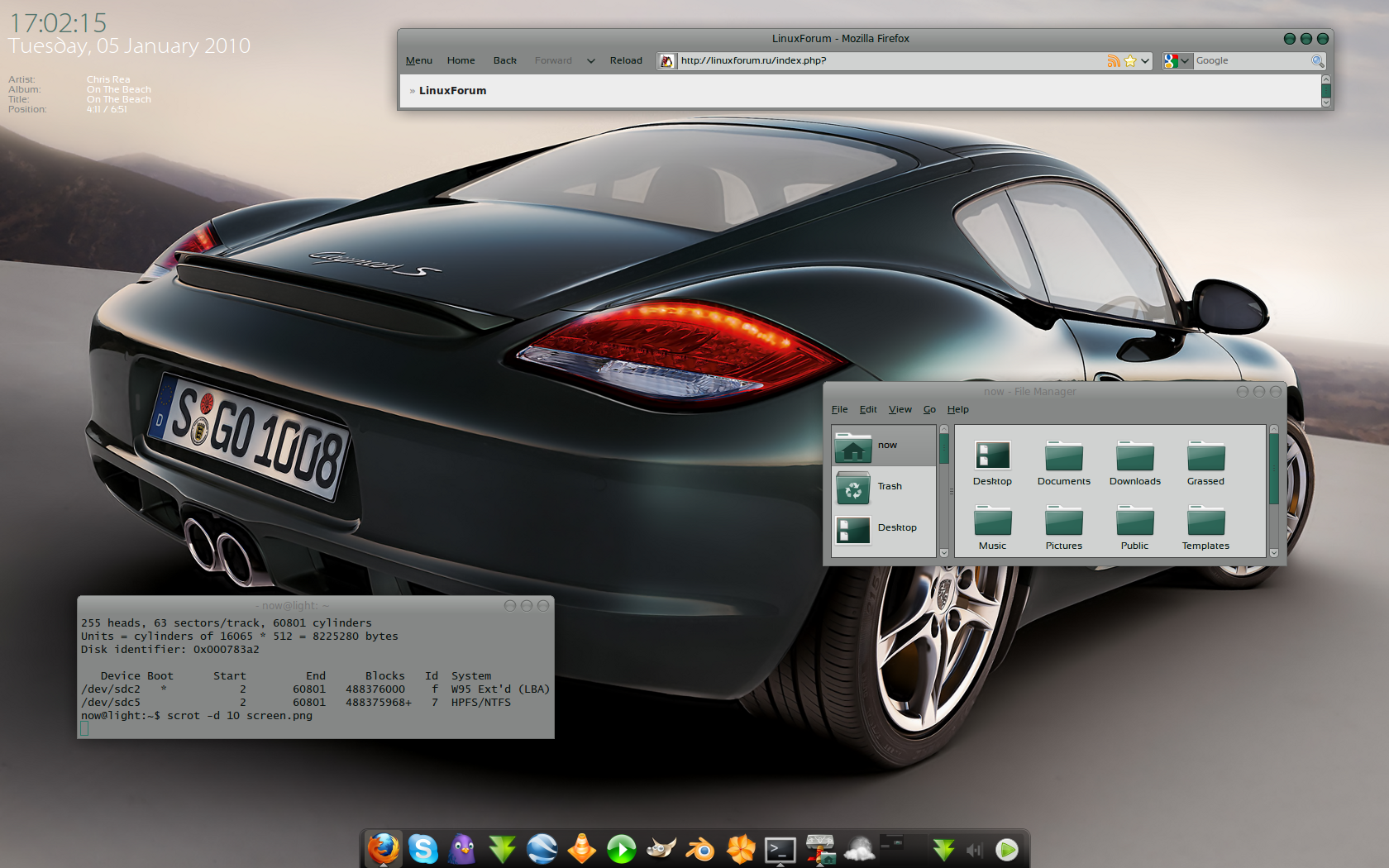Open the terminal icon in dock
Viewport: 1389px width, 868px height.
coord(780,849)
